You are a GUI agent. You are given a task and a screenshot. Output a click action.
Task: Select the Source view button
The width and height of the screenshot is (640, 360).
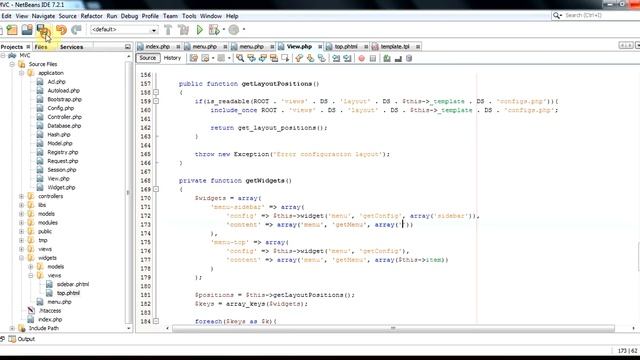point(148,58)
